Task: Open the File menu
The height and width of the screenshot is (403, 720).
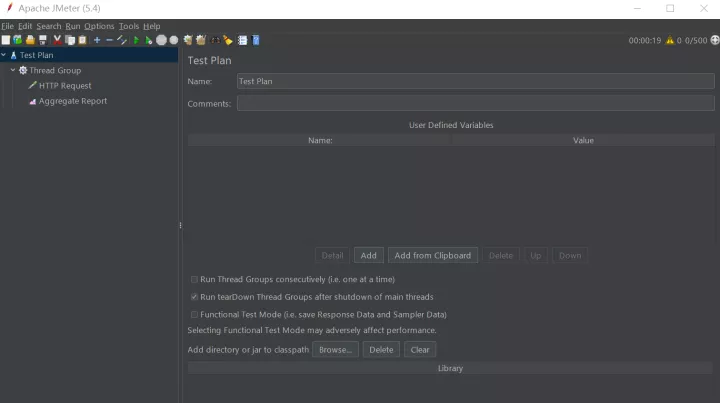Action: (x=7, y=26)
